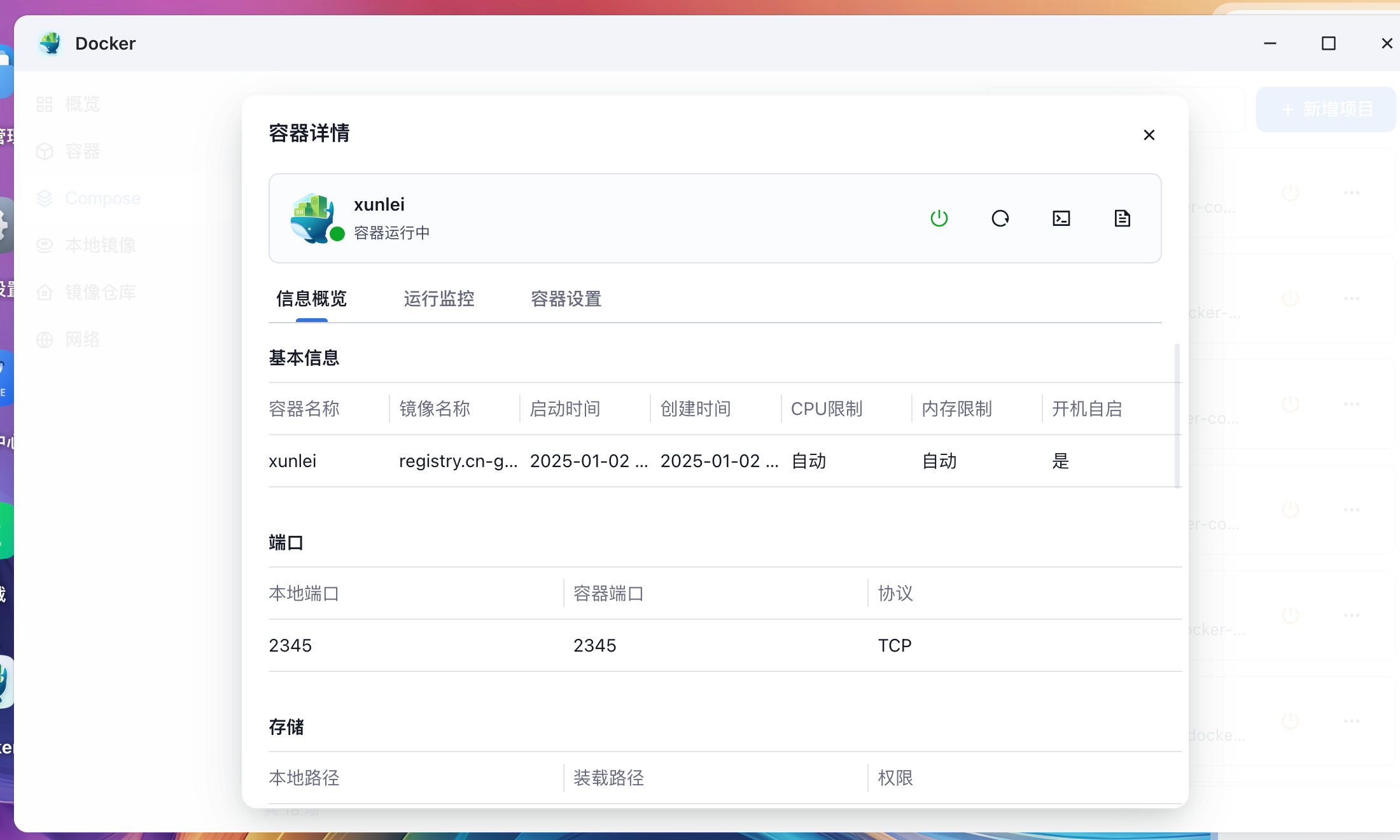The width and height of the screenshot is (1400, 840).
Task: Click the xunlei container name cell
Action: [x=293, y=461]
